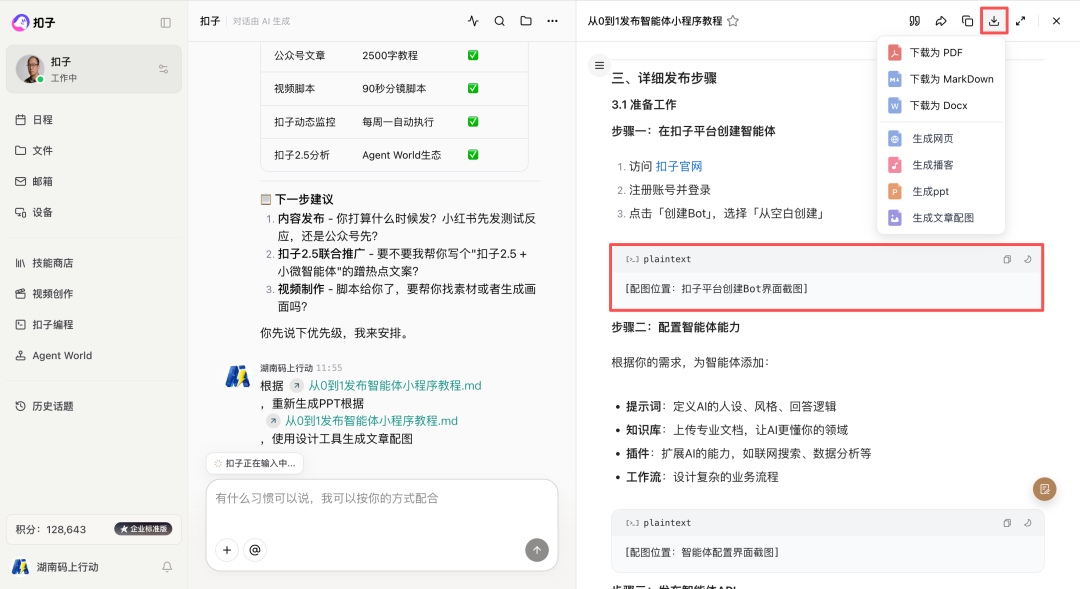
Task: Click the notification bell icon
Action: click(x=167, y=567)
